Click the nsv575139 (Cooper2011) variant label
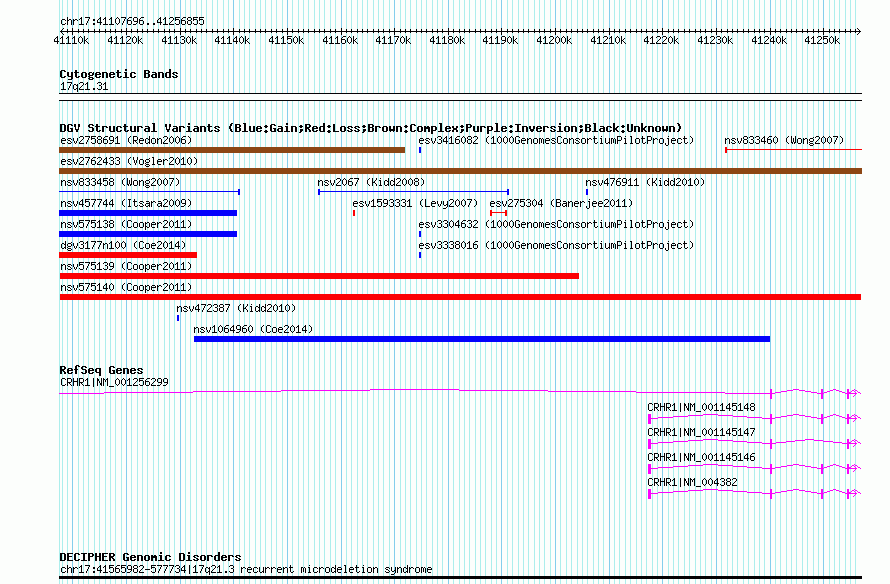 coord(126,266)
